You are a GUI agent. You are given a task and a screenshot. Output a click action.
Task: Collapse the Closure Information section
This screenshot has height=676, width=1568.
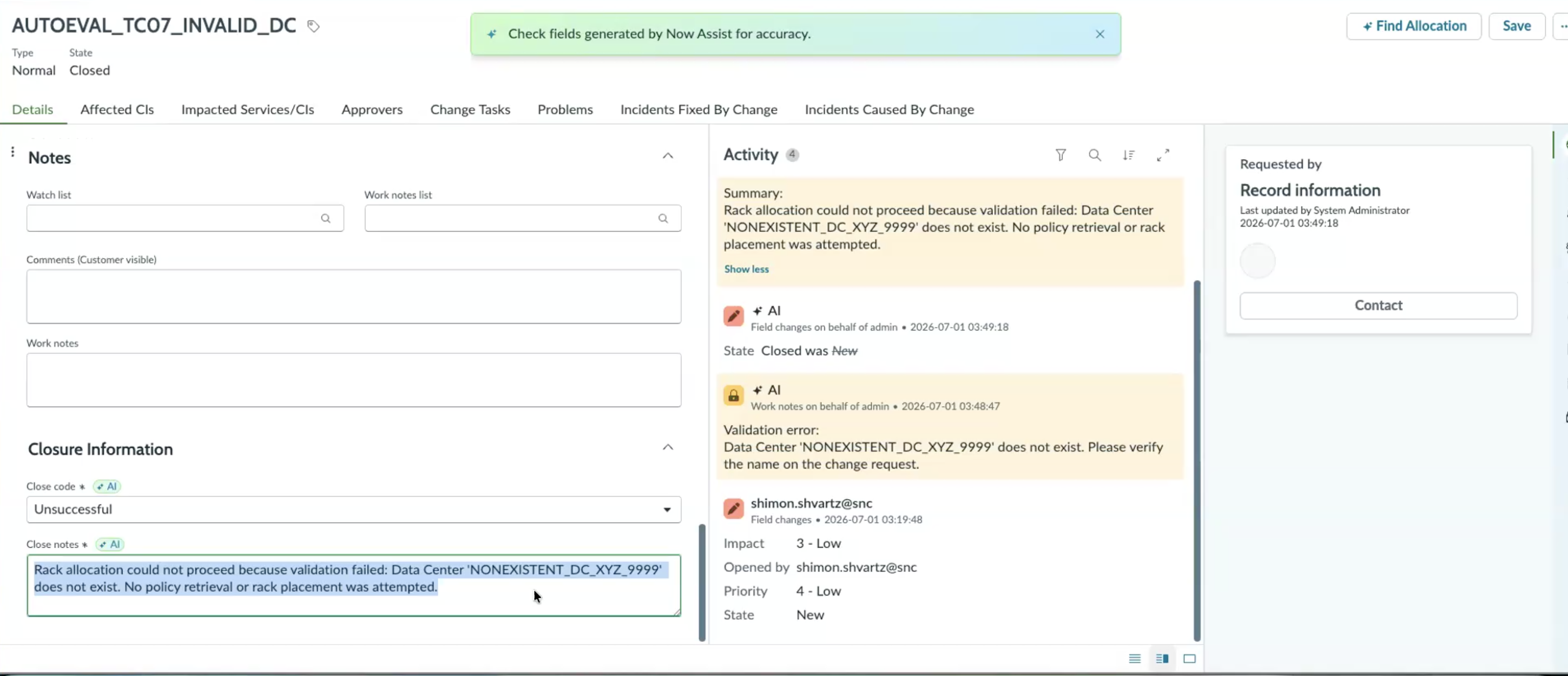click(668, 447)
